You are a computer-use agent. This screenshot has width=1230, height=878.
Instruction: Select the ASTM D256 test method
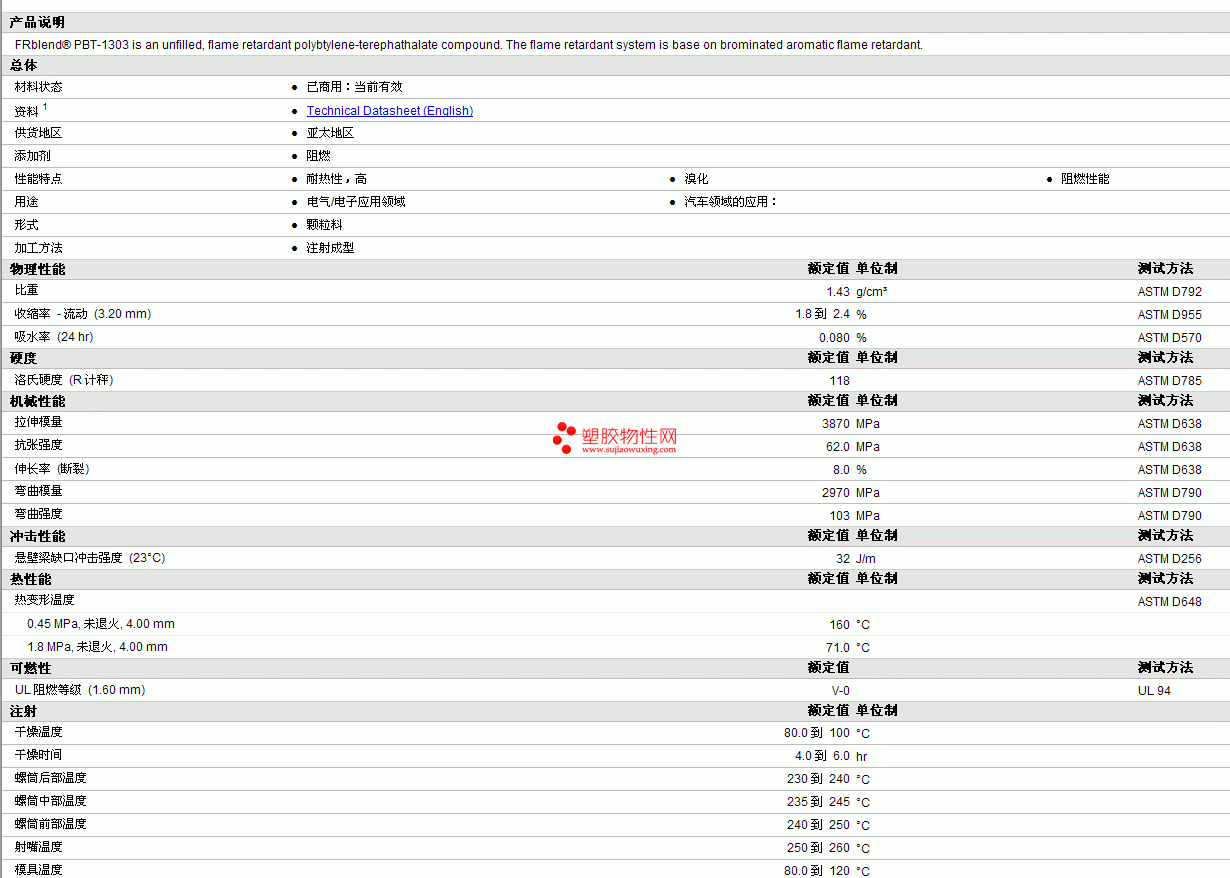(x=1170, y=559)
